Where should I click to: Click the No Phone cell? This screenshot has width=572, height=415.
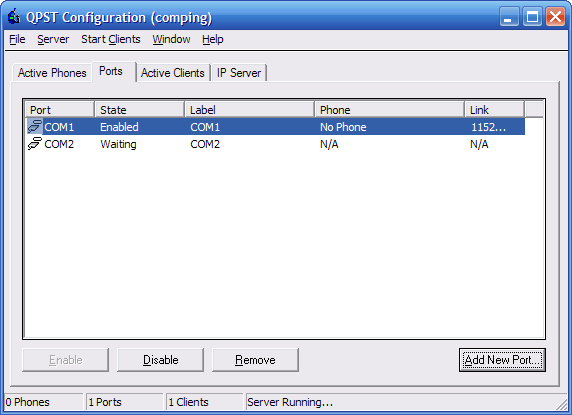pos(343,127)
